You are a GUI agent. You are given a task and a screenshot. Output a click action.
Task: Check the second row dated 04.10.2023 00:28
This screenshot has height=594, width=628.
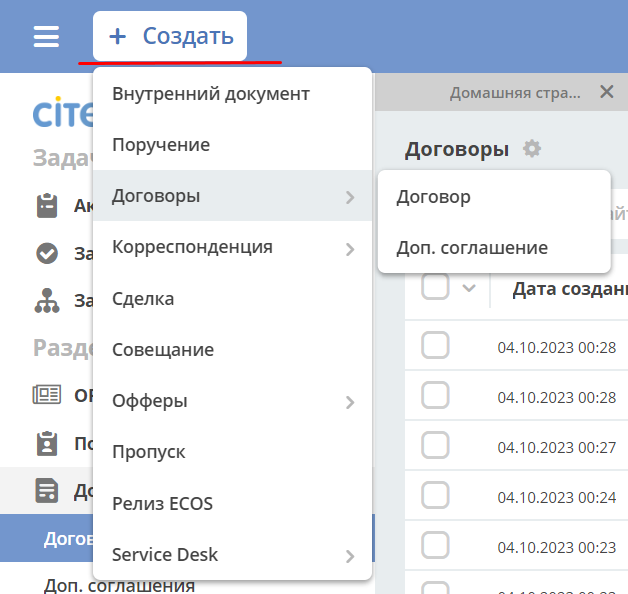click(435, 395)
